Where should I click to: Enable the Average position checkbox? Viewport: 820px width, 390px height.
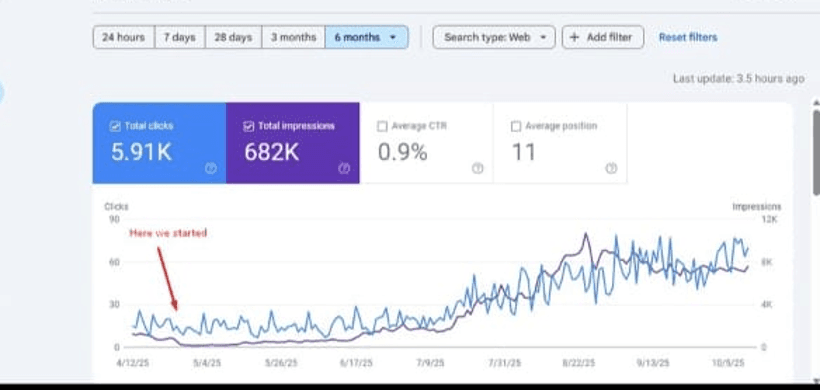click(x=516, y=126)
